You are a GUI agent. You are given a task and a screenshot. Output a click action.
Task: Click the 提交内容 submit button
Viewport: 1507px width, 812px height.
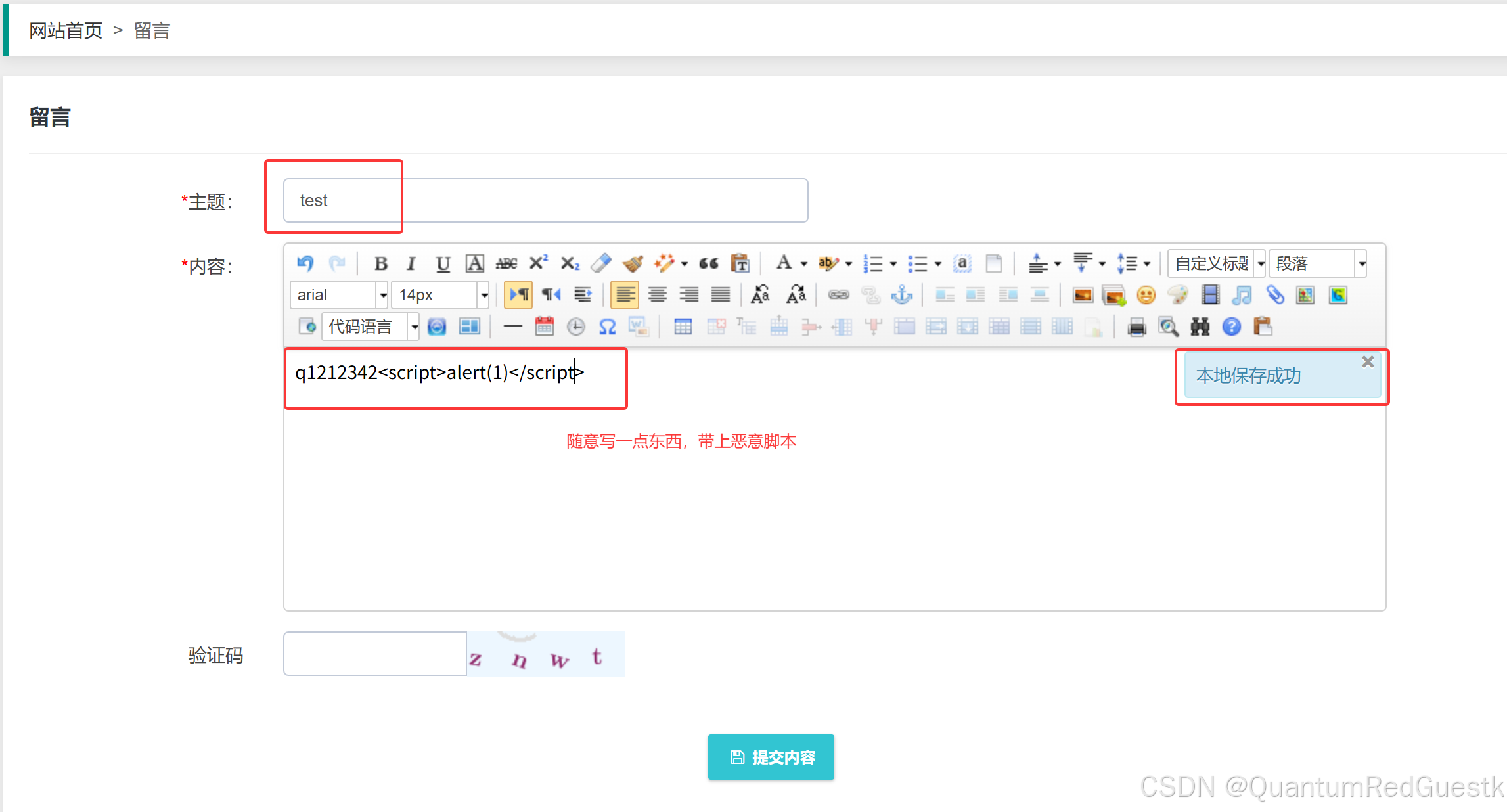(771, 757)
